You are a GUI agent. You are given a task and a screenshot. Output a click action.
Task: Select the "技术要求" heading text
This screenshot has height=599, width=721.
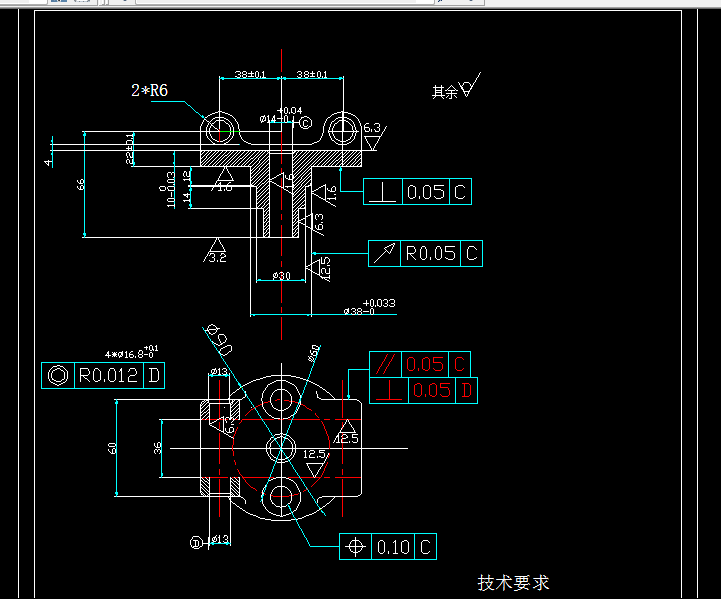pyautogui.click(x=513, y=583)
